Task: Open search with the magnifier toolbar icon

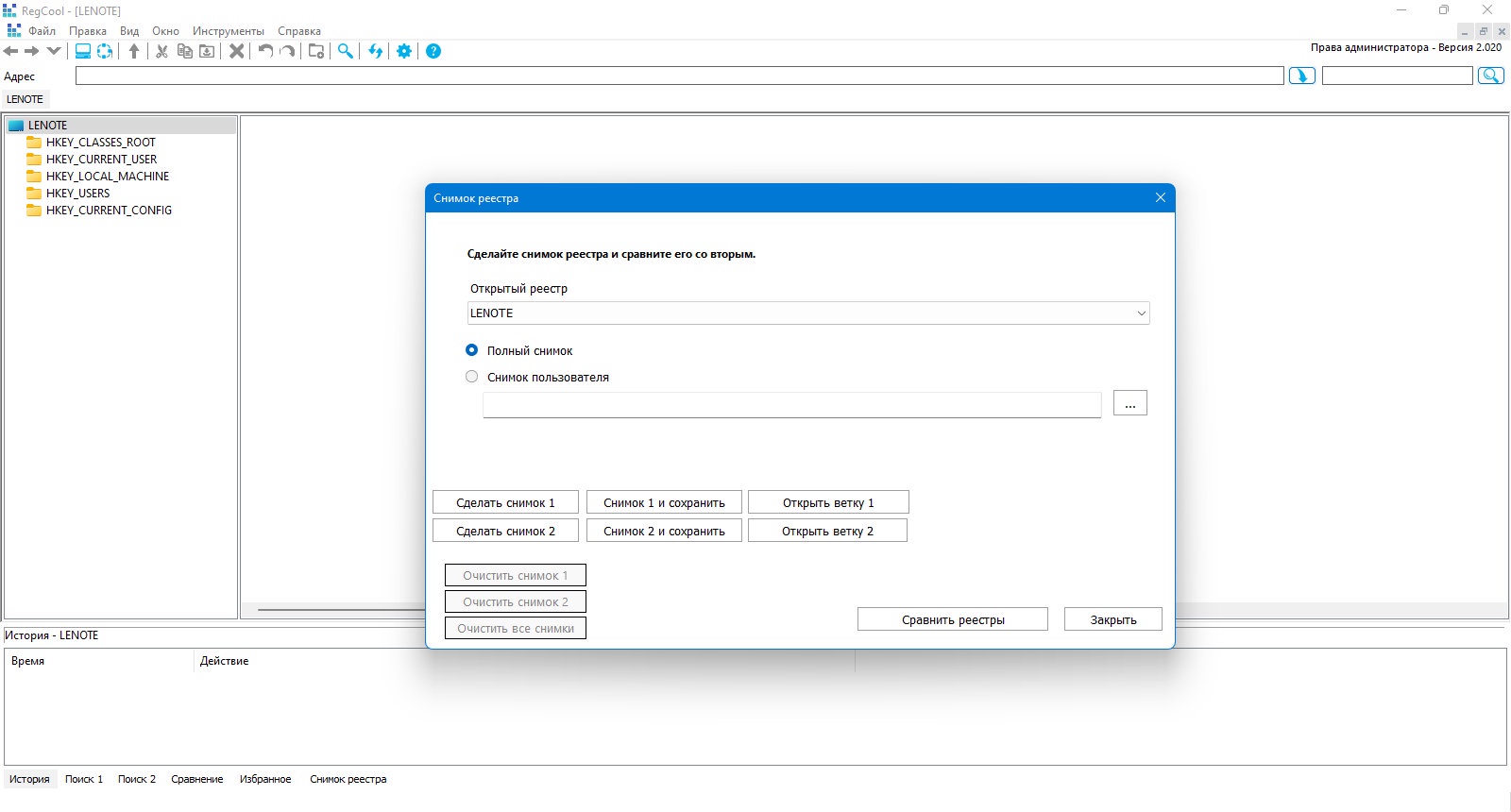Action: pyautogui.click(x=346, y=51)
